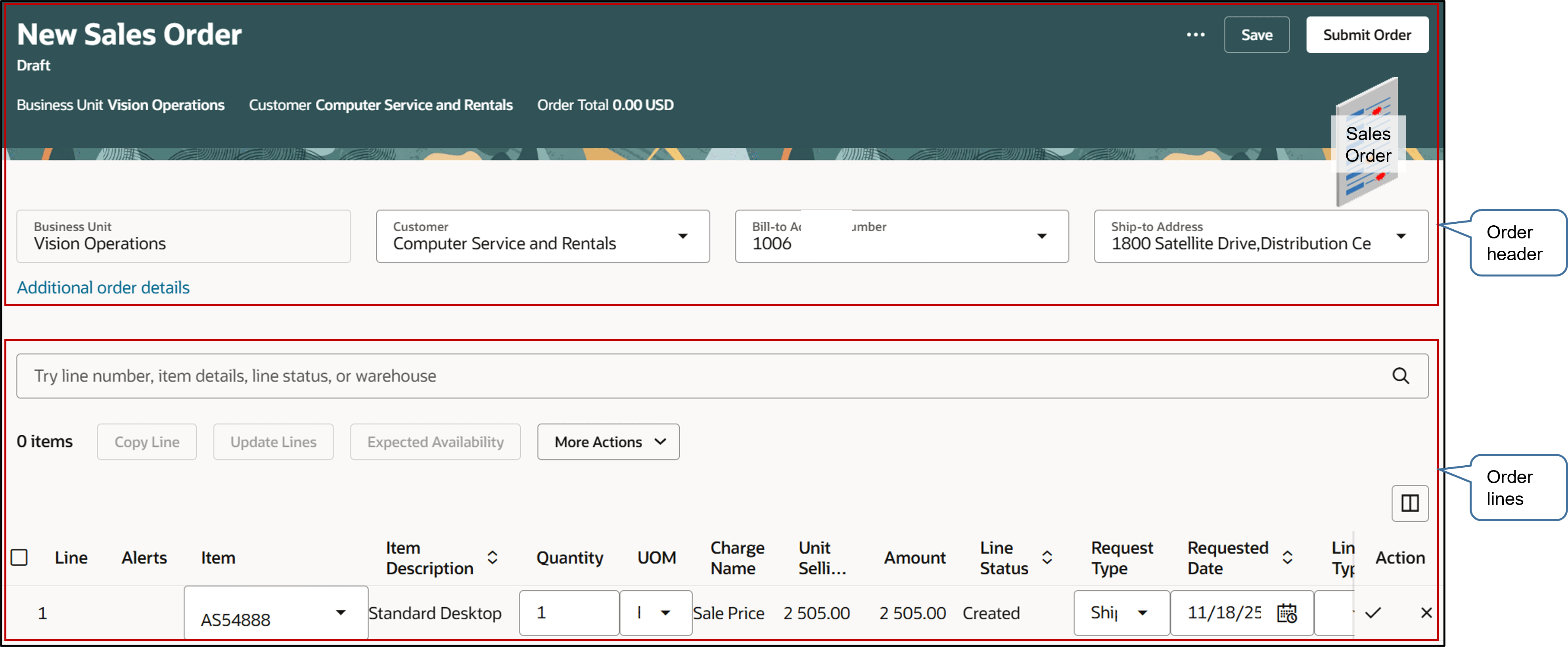Expand the Ship-to Address dropdown
This screenshot has width=1568, height=647.
point(1402,236)
